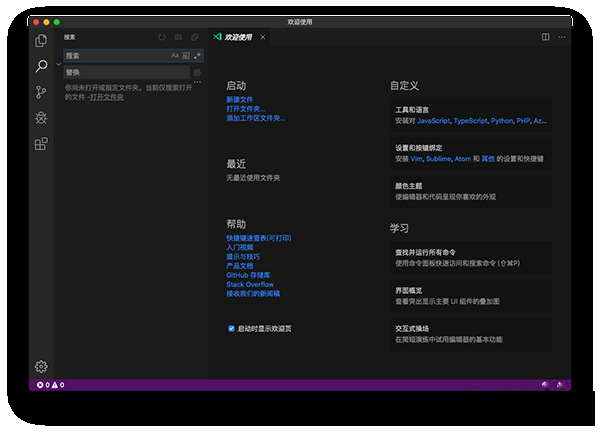
Task: Open the editor More Actions ellipsis menu
Action: point(562,37)
